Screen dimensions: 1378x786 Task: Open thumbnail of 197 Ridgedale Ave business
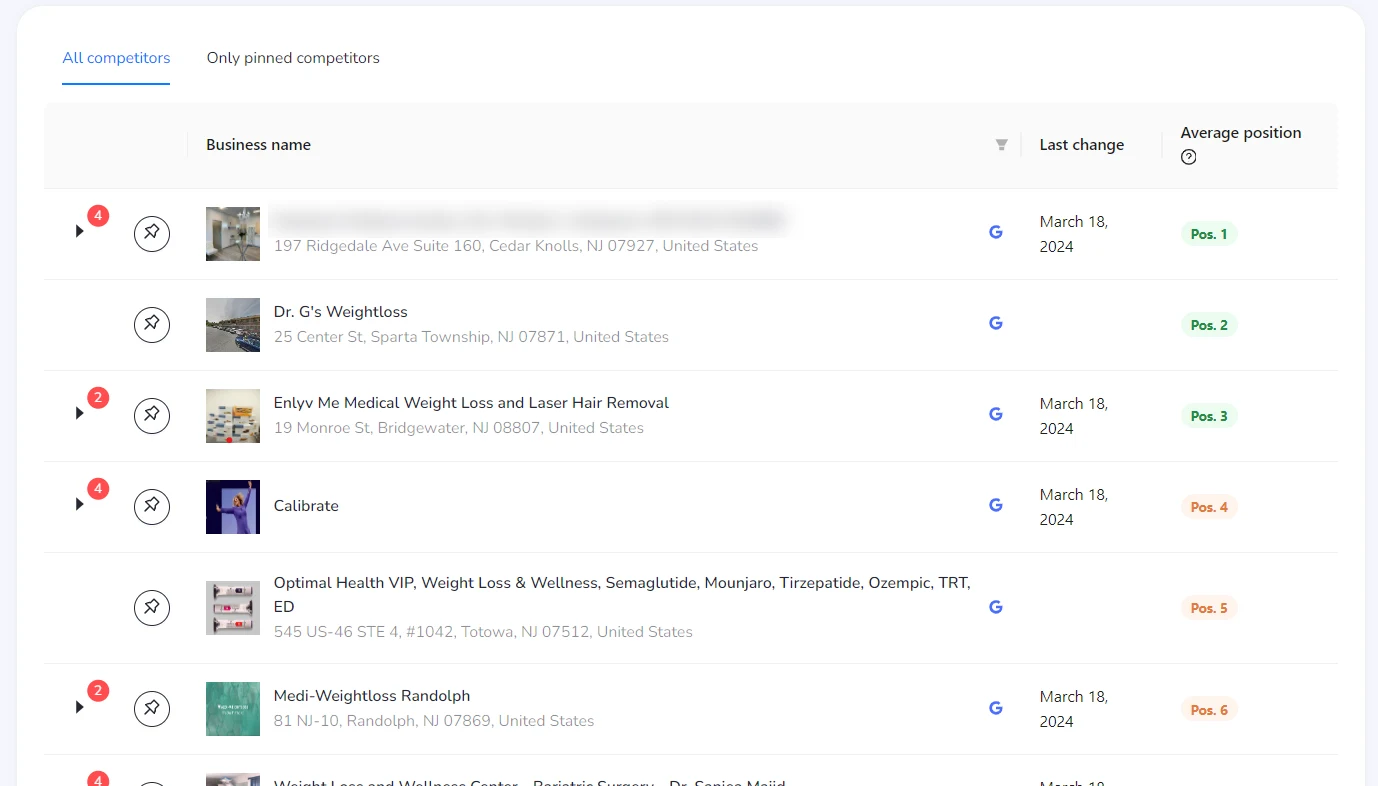(233, 234)
